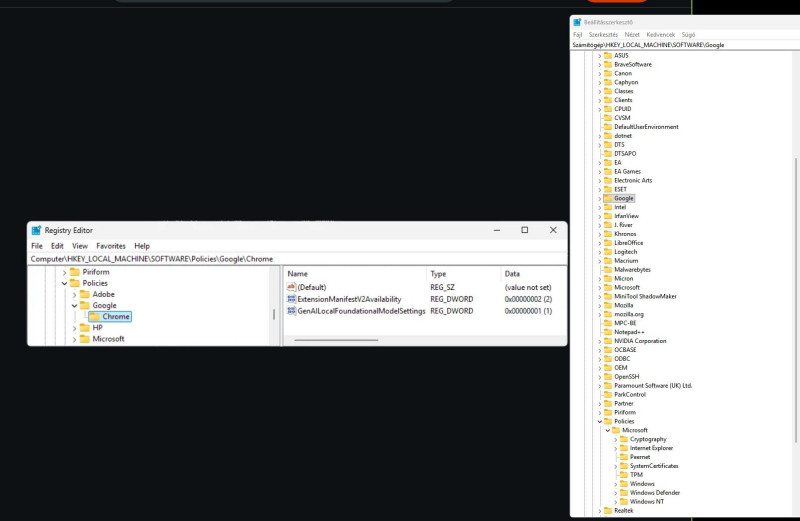This screenshot has width=800, height=521.
Task: Open the Fájl menu in Hungarian registry editor
Action: point(577,35)
